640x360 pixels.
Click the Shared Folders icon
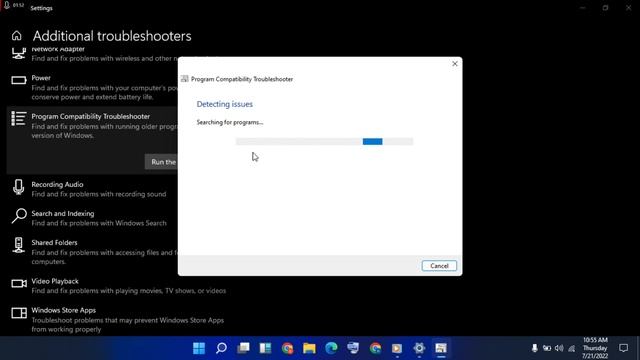pyautogui.click(x=18, y=245)
